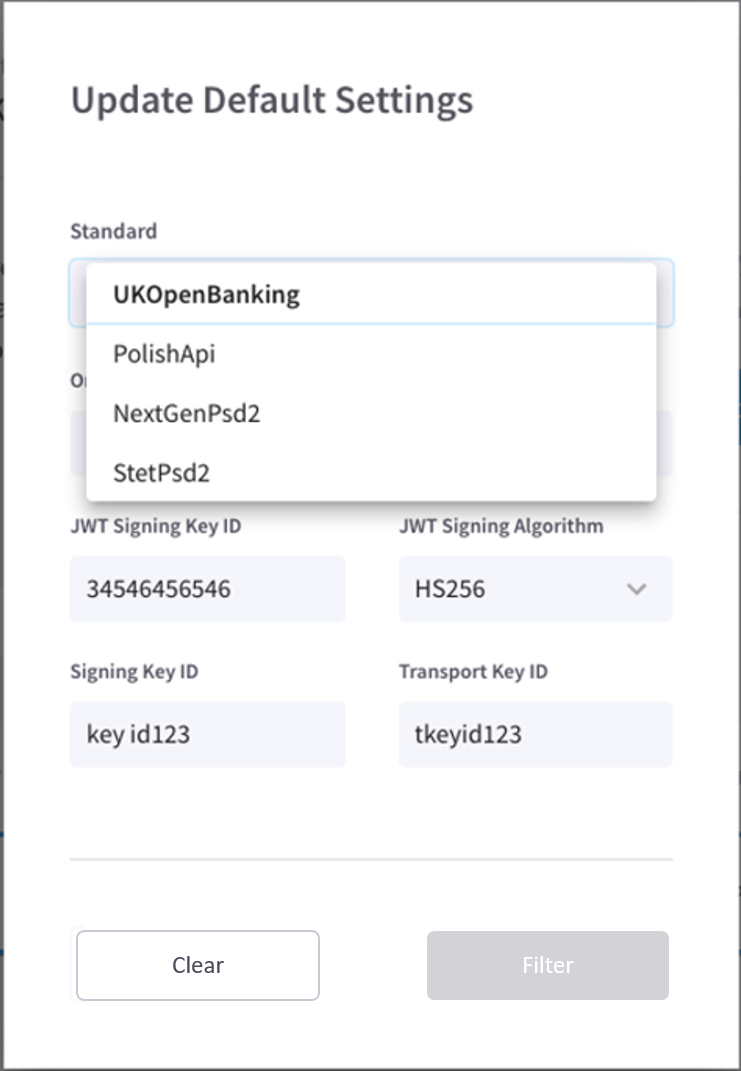Click the HS256 selected value text
741x1071 pixels.
pyautogui.click(x=450, y=589)
